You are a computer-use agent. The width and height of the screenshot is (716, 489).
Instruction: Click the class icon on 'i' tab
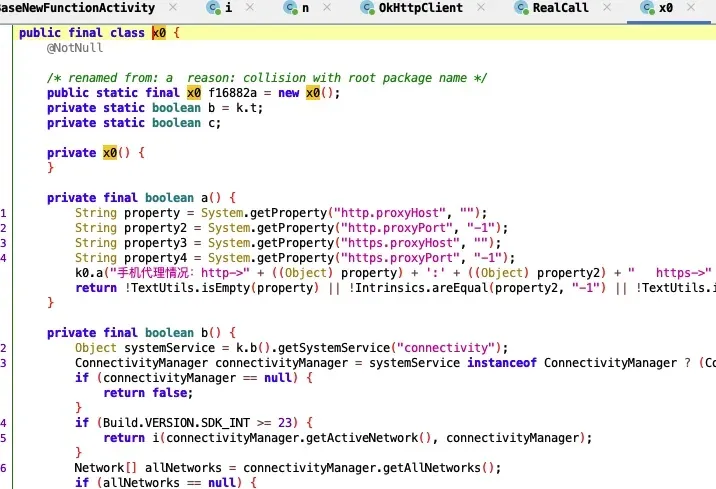pyautogui.click(x=213, y=8)
